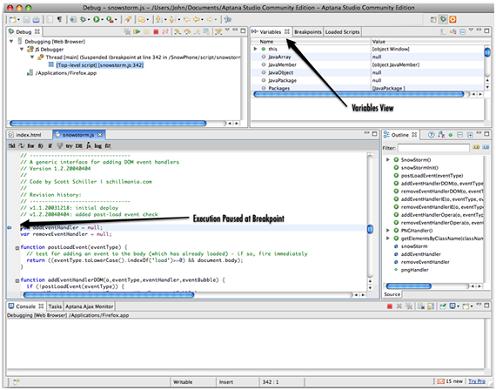Select pngHandler in the Outline

[414, 270]
